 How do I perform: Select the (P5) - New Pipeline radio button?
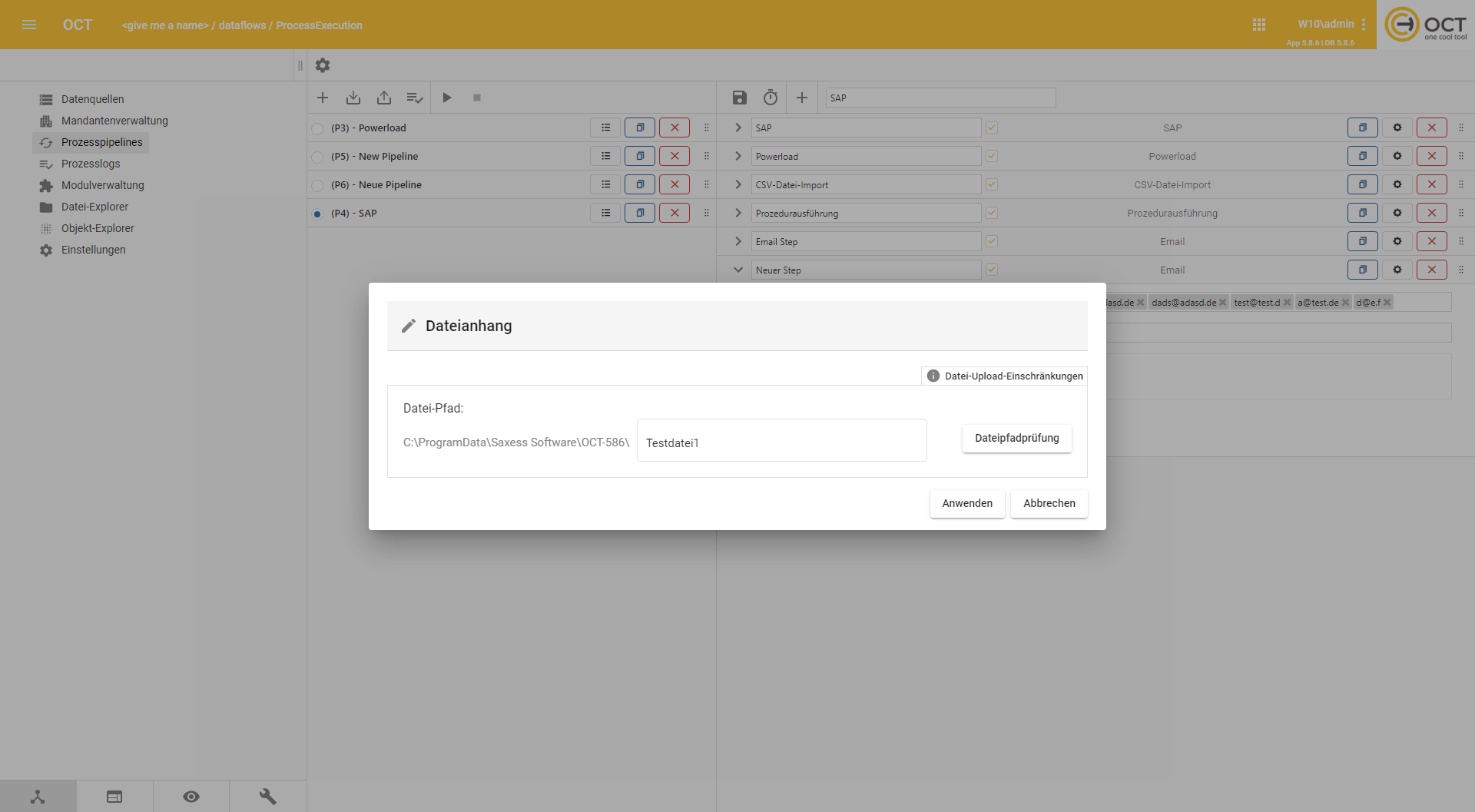[317, 157]
